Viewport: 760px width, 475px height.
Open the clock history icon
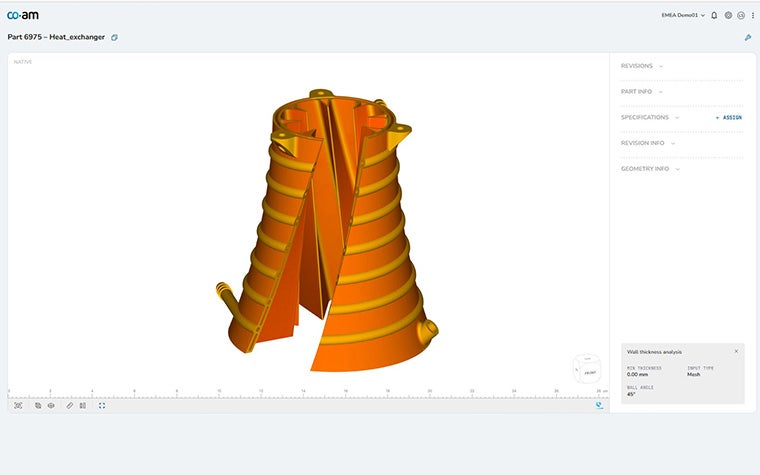pos(741,16)
